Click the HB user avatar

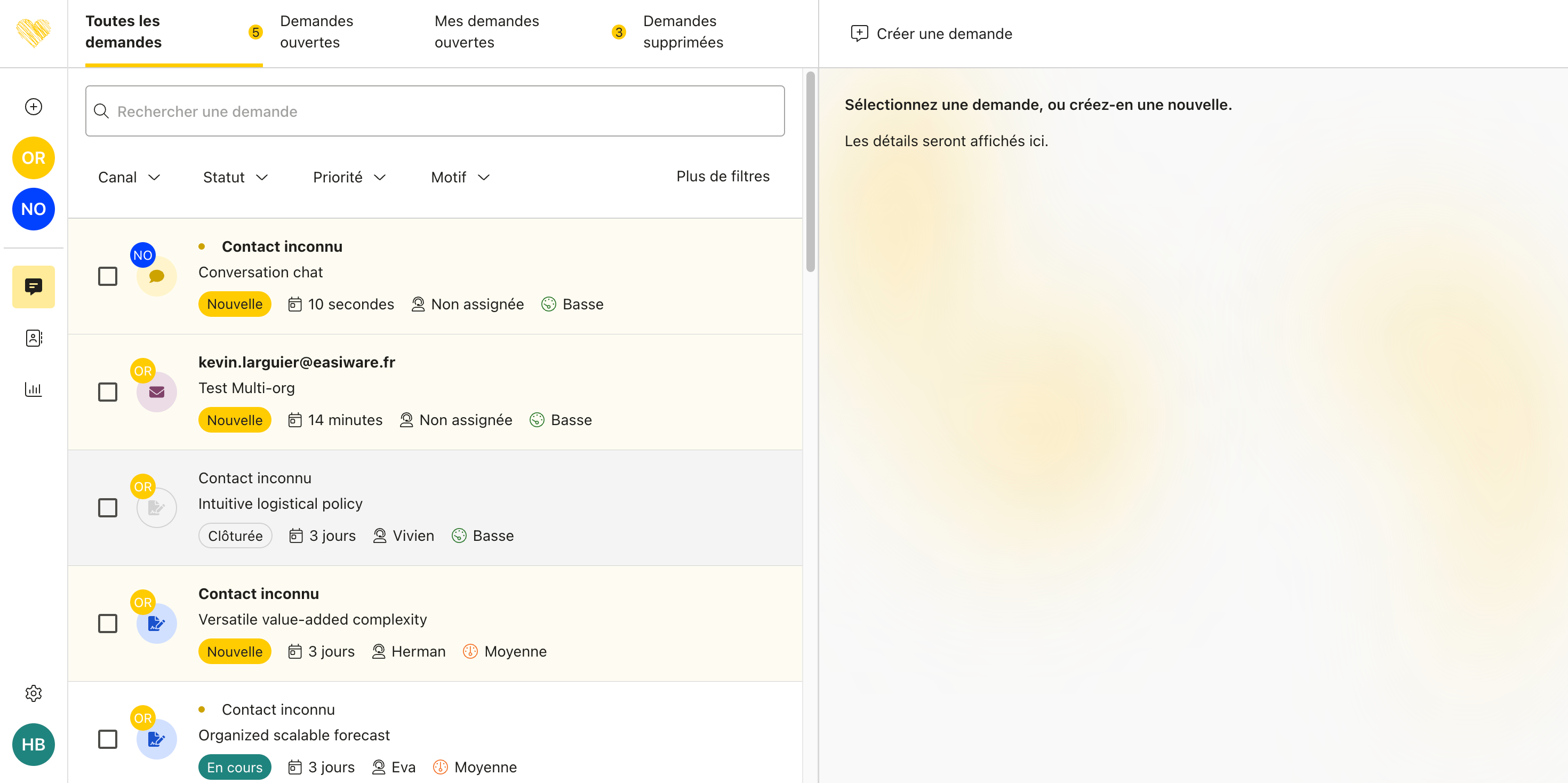pyautogui.click(x=34, y=744)
